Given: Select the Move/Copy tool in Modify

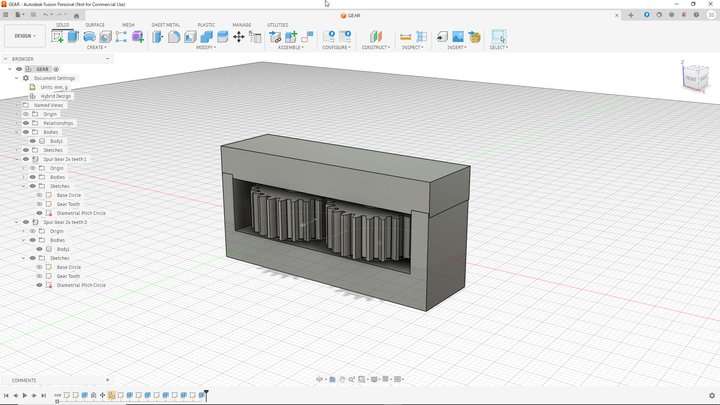Looking at the screenshot, I should pos(238,37).
